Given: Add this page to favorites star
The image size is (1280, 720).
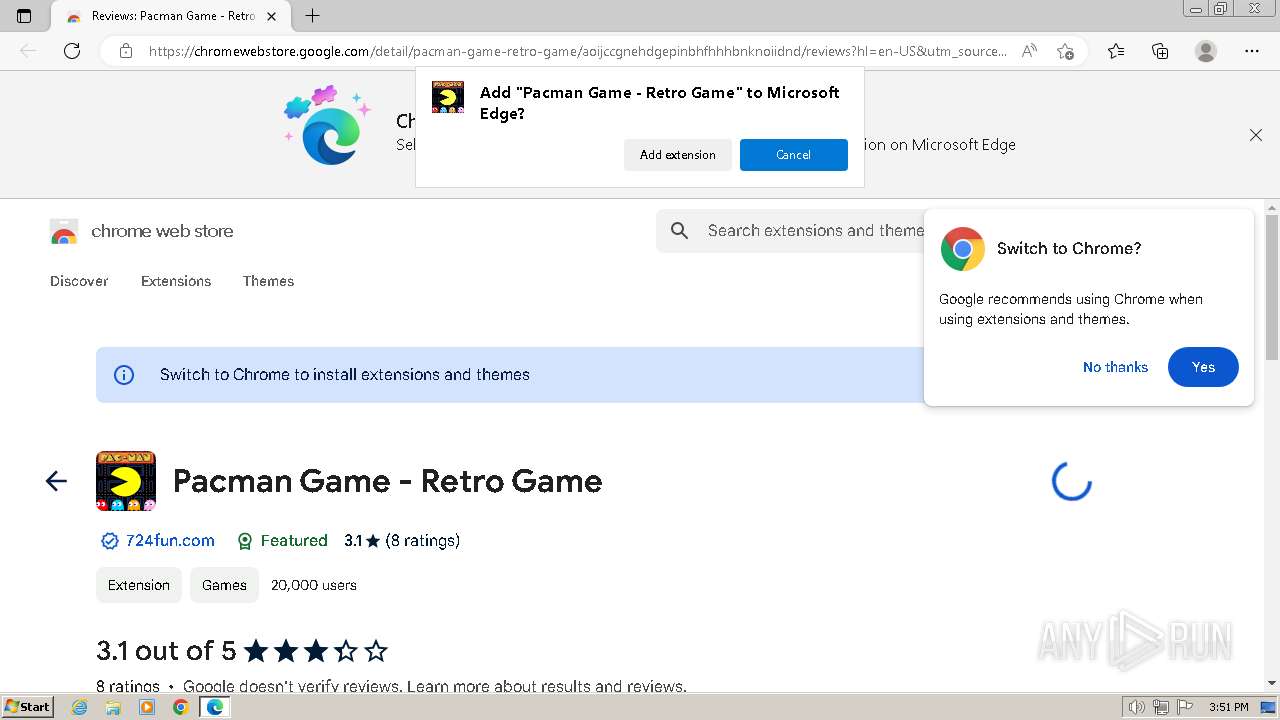Looking at the screenshot, I should tap(1065, 51).
